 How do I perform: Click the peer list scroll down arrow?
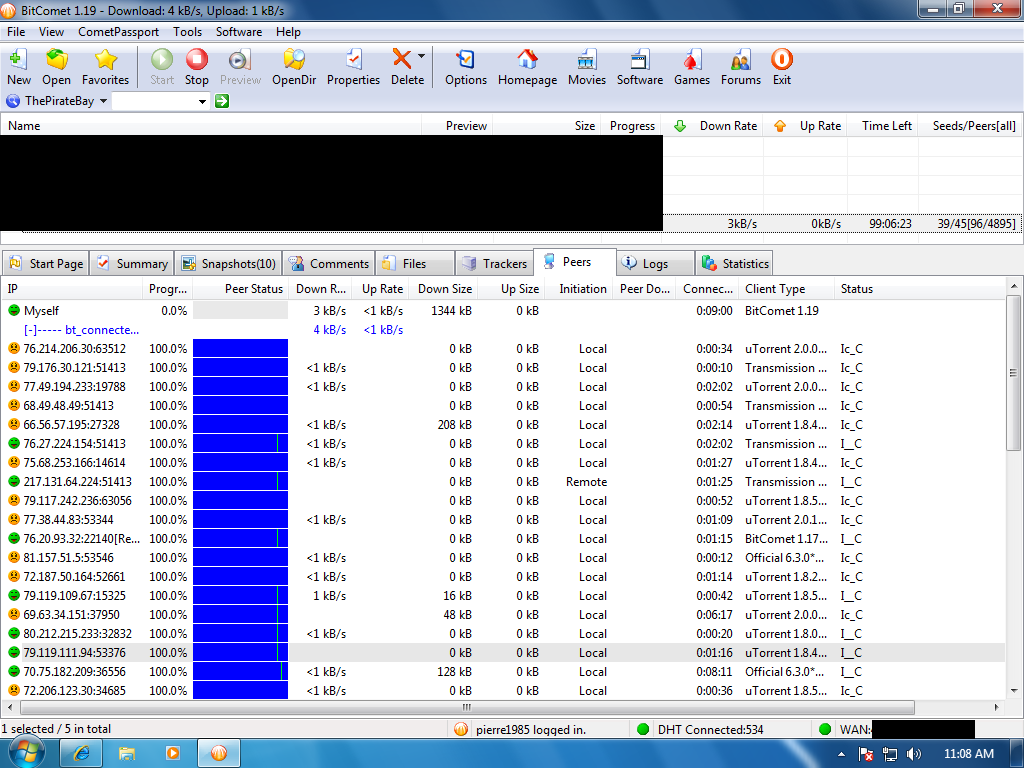click(x=1014, y=690)
